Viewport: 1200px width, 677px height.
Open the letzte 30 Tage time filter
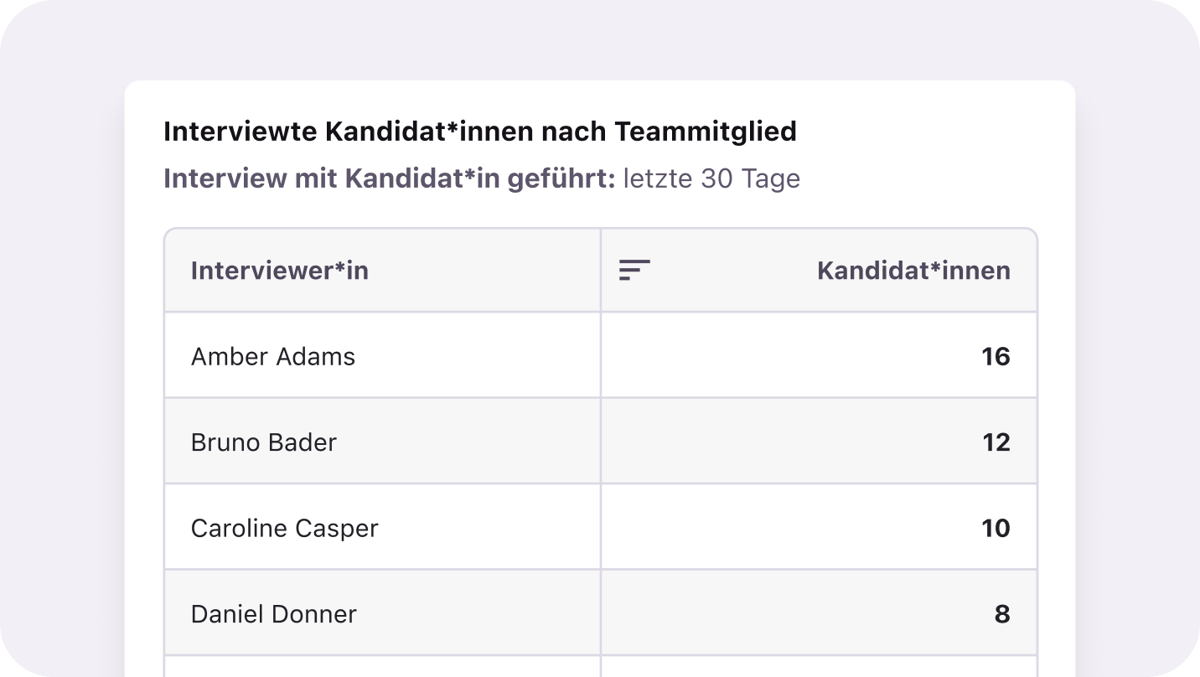(711, 179)
